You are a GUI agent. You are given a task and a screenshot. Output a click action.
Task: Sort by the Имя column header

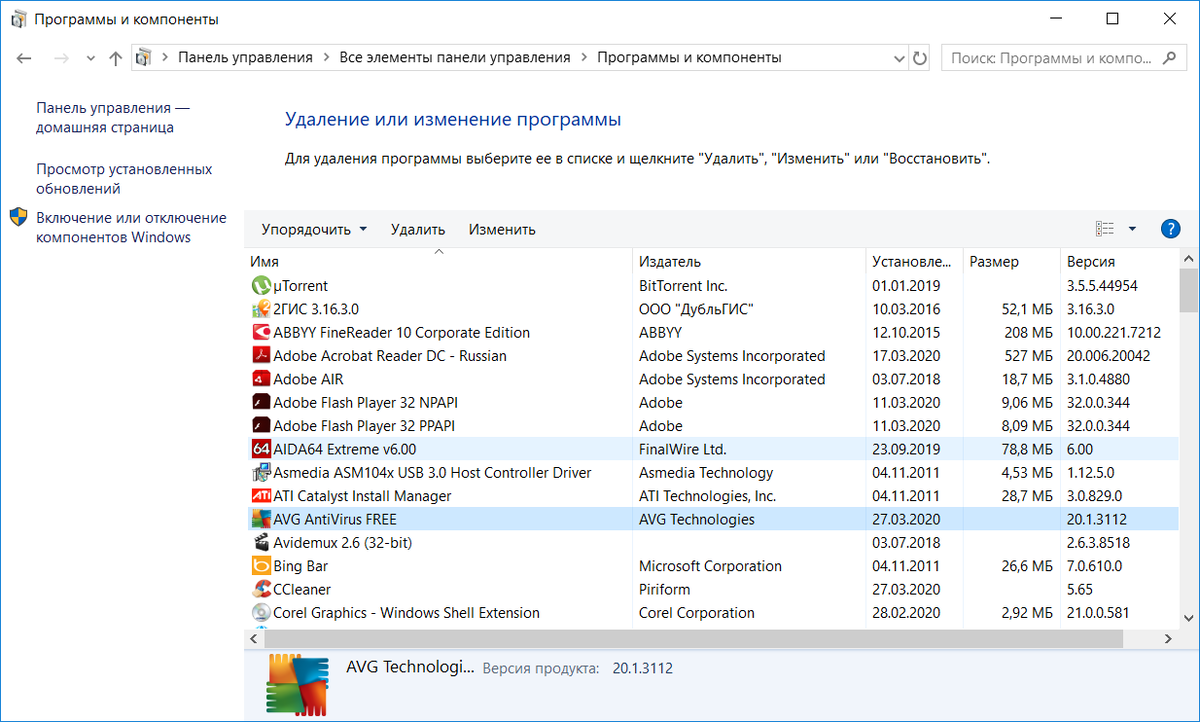(439, 262)
